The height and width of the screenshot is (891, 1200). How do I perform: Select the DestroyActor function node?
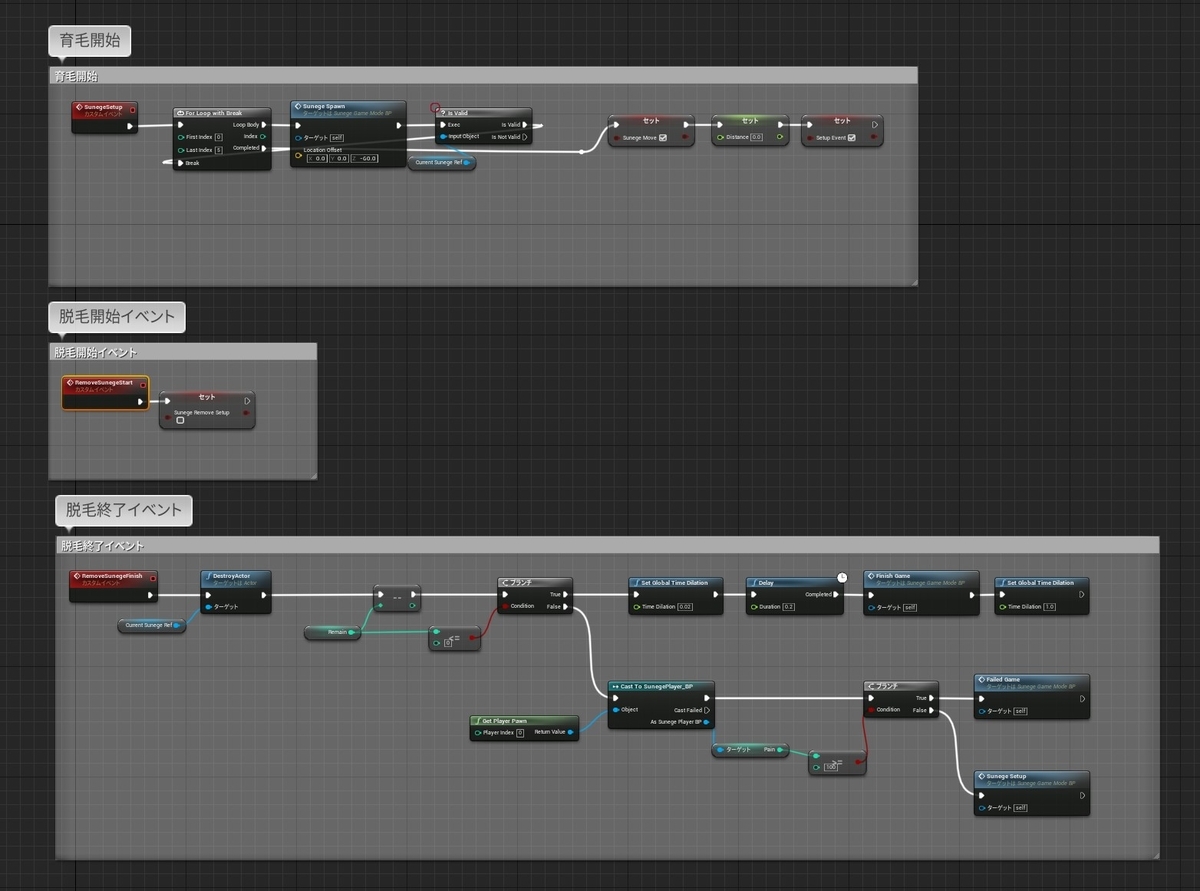point(236,592)
